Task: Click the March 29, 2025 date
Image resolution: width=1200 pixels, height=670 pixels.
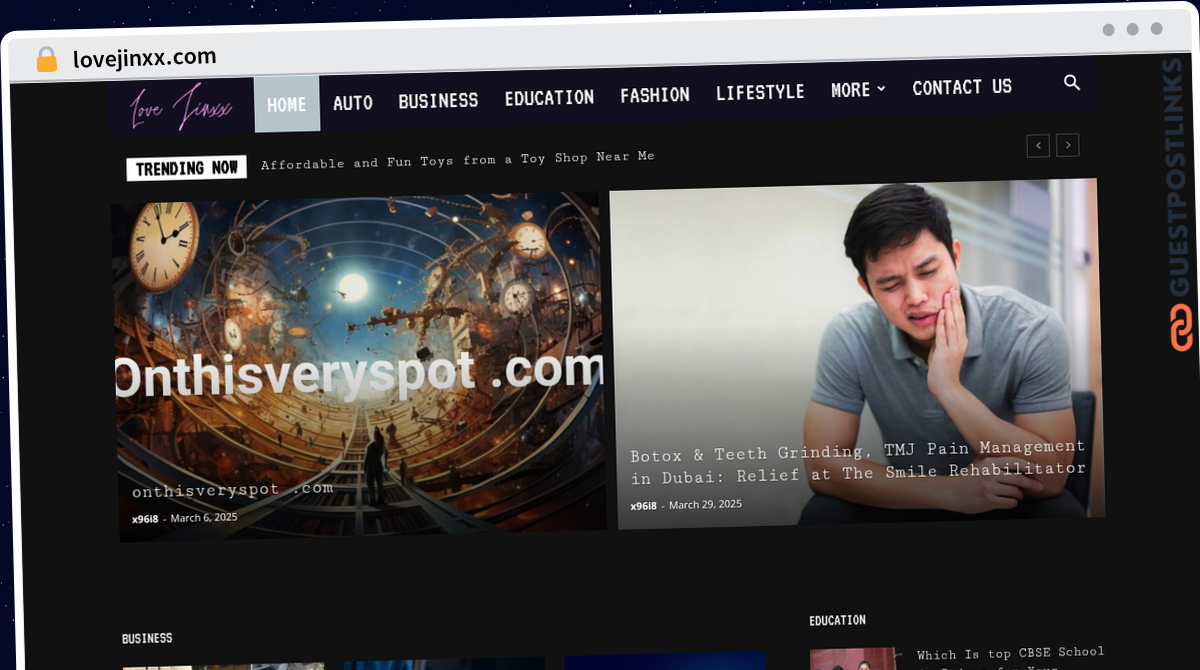Action: 705,505
